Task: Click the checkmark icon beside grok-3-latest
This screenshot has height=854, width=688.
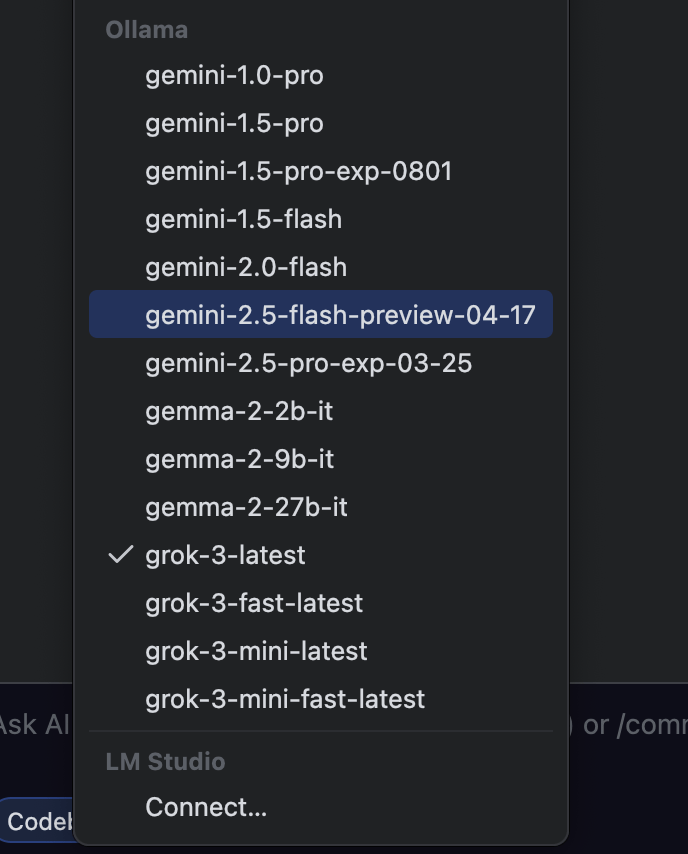Action: pos(120,555)
